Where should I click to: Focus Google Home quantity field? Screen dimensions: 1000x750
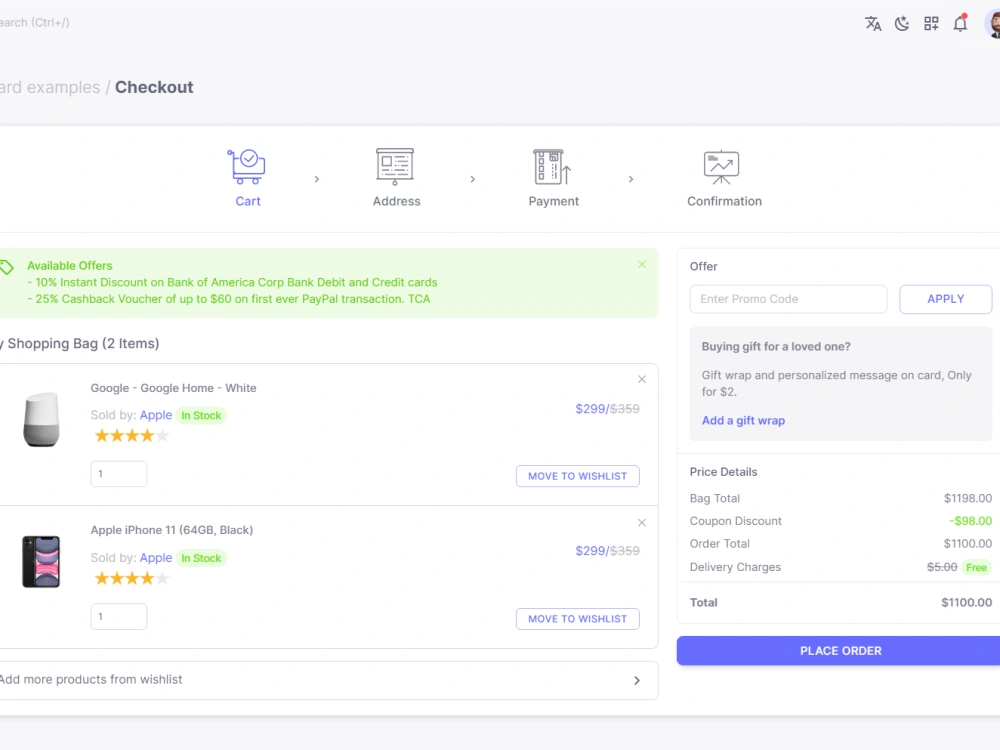pyautogui.click(x=119, y=474)
